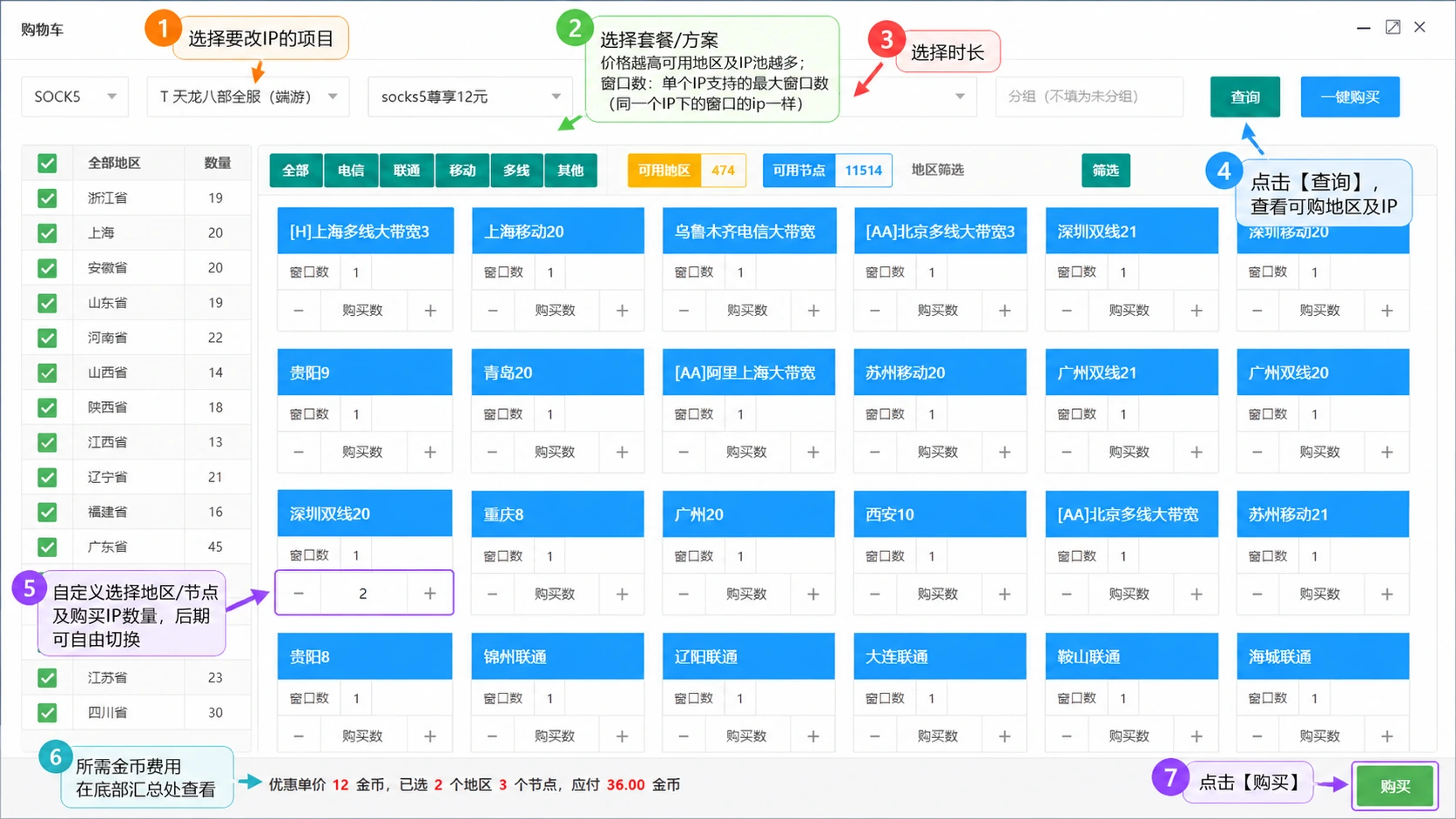
Task: Apply region filter with 筛选 button
Action: click(1106, 171)
